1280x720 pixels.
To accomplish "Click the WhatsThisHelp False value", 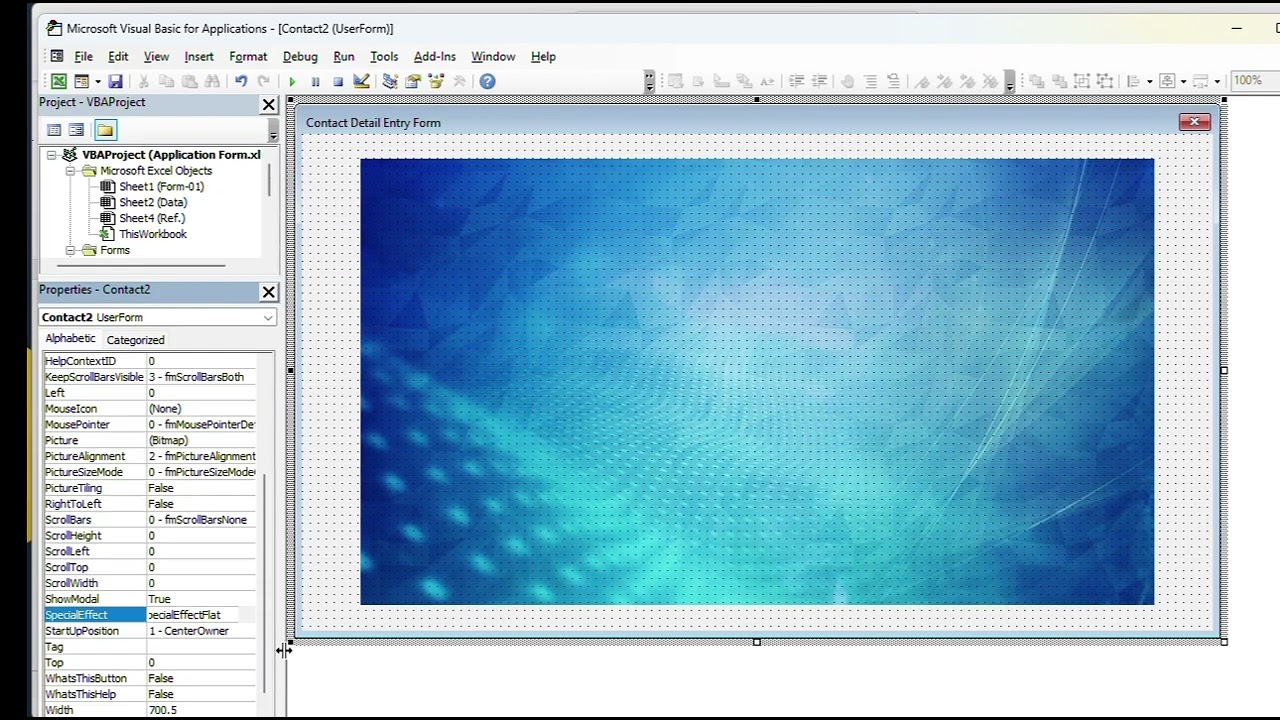I will 202,694.
